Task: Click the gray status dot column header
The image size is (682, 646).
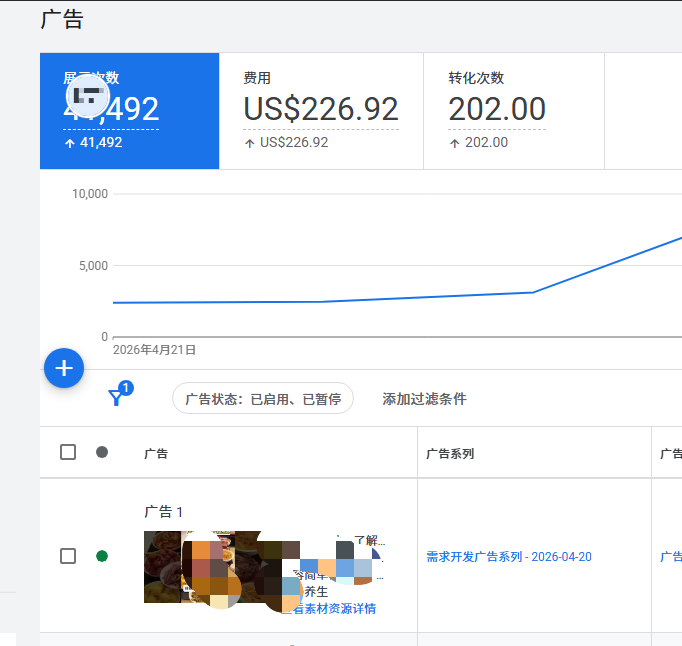Action: point(102,452)
